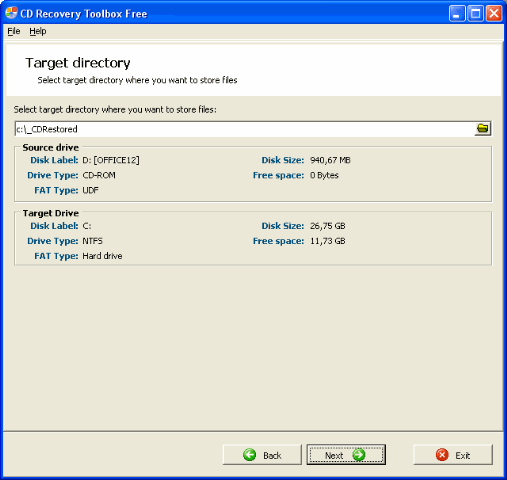The height and width of the screenshot is (480, 507).
Task: Click the c:\_CDRestored target directory field
Action: [x=245, y=129]
